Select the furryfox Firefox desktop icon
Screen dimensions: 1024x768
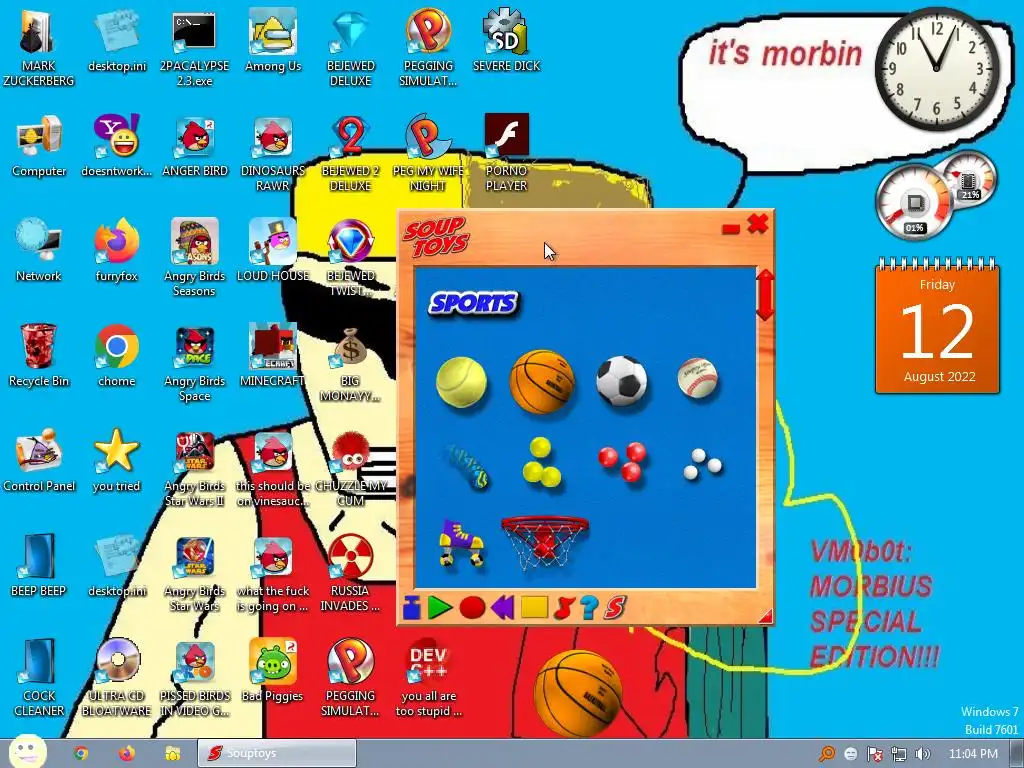[116, 250]
